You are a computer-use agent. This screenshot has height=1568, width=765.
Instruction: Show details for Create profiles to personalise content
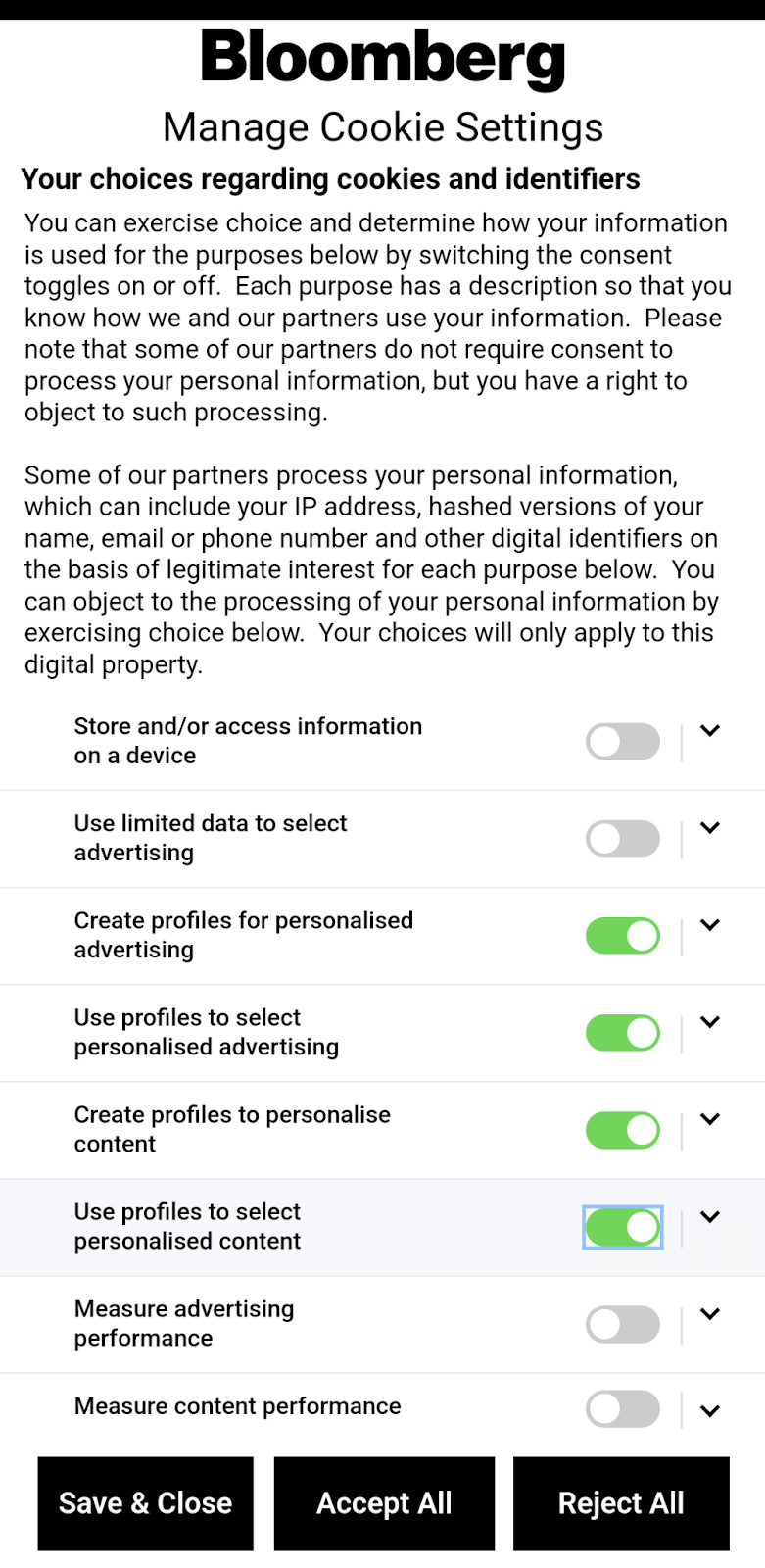(710, 1118)
